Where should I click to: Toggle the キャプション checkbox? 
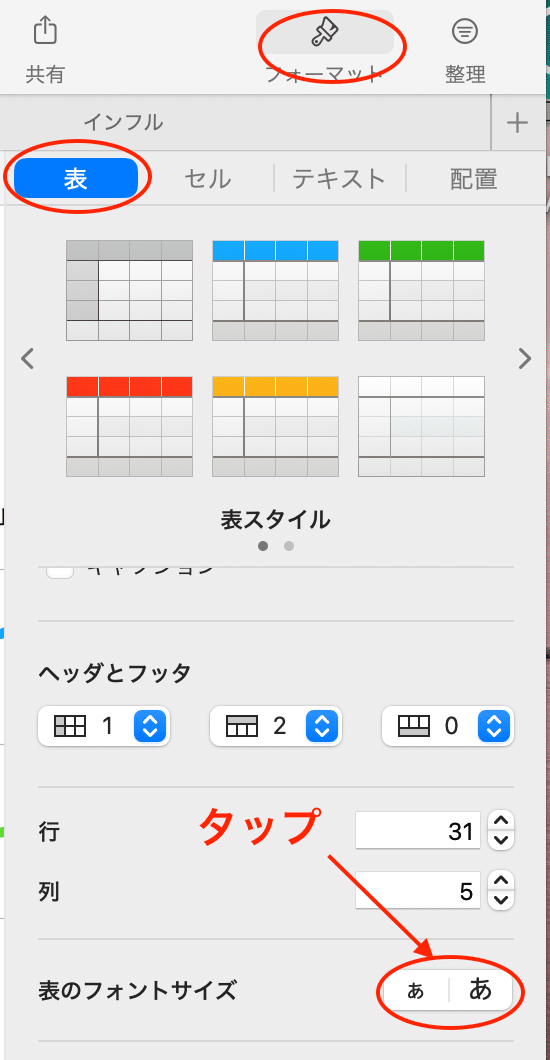[60, 572]
